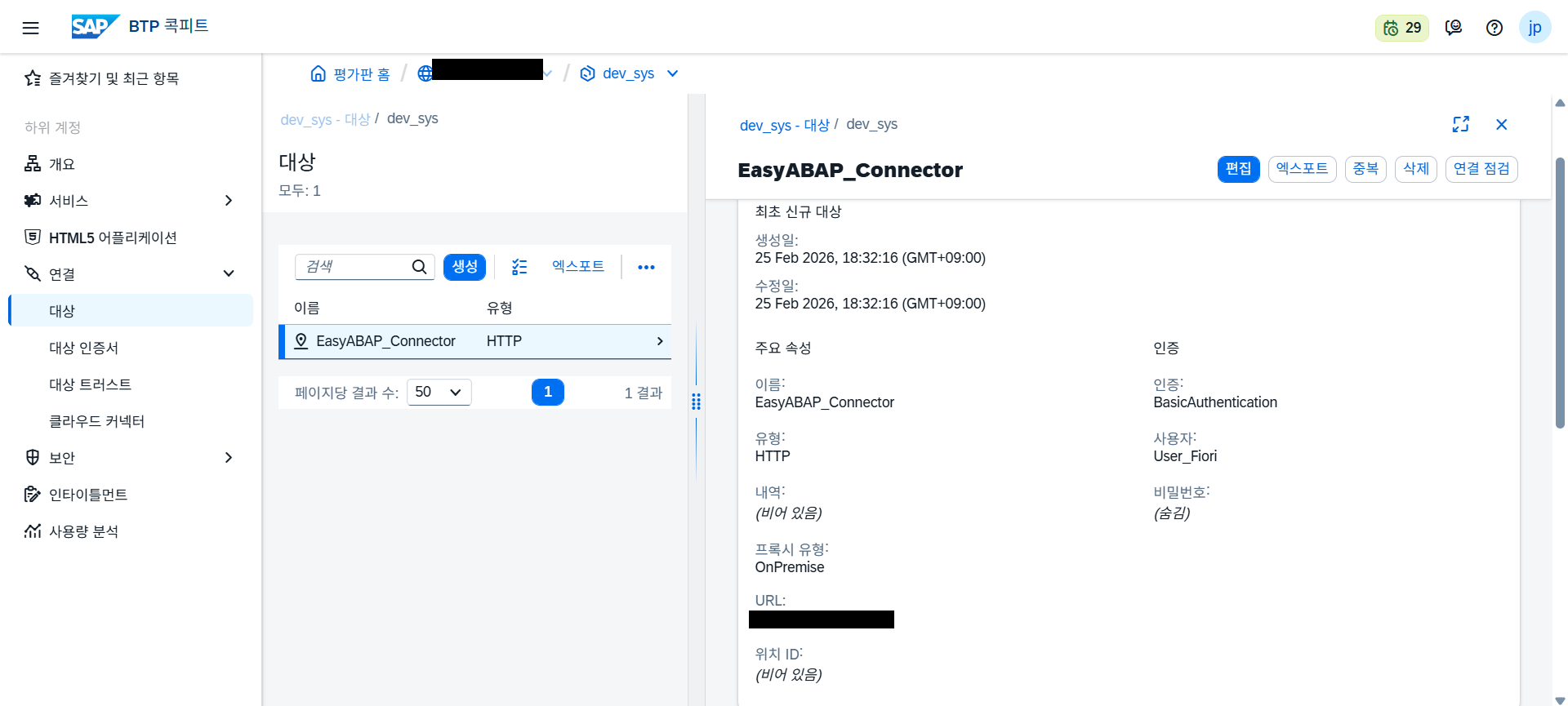Click the 이름 column header
The height and width of the screenshot is (706, 1568).
click(307, 308)
